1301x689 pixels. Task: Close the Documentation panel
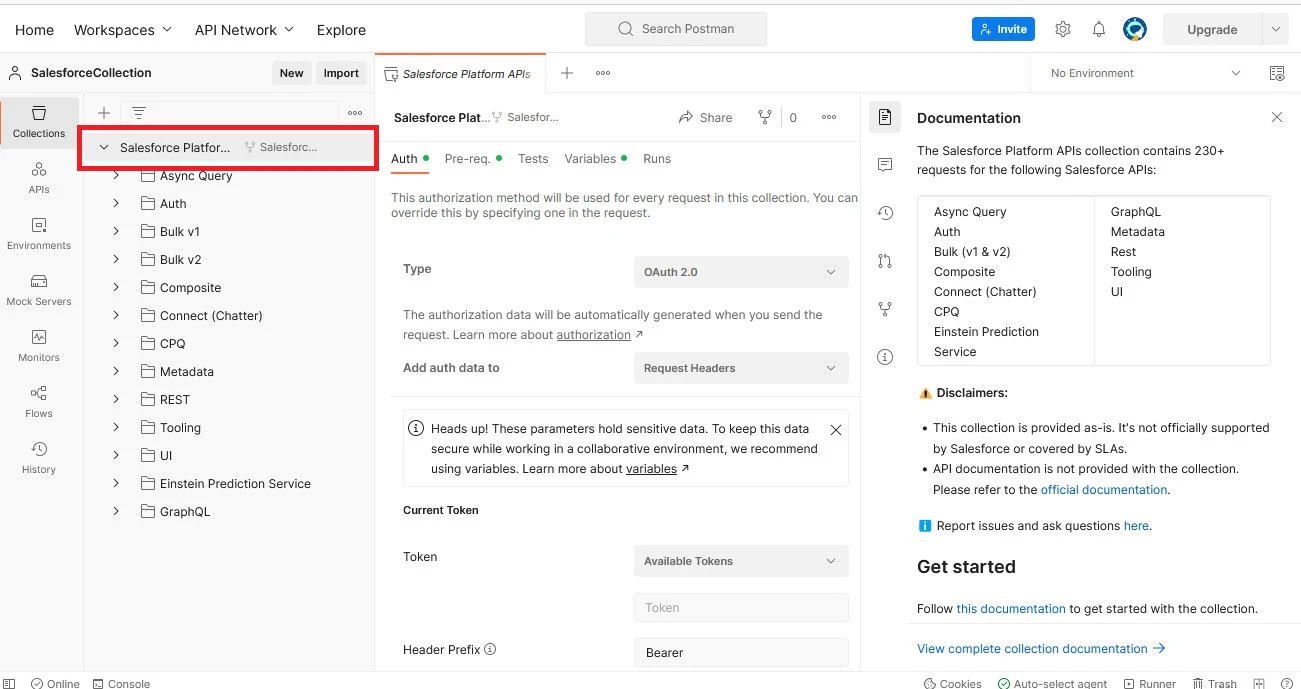click(x=1277, y=117)
